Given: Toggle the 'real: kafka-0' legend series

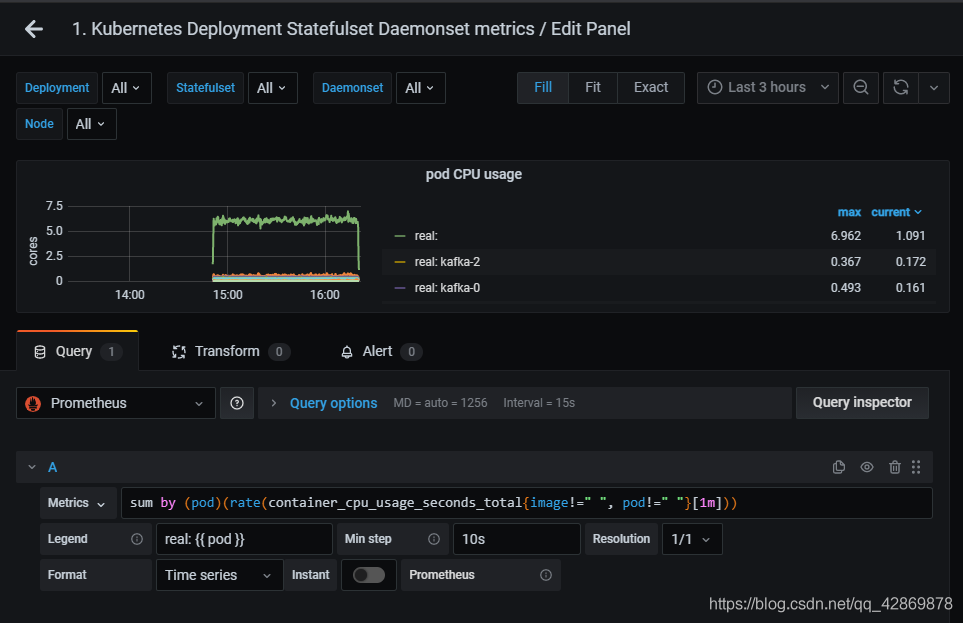Looking at the screenshot, I should click(x=447, y=288).
